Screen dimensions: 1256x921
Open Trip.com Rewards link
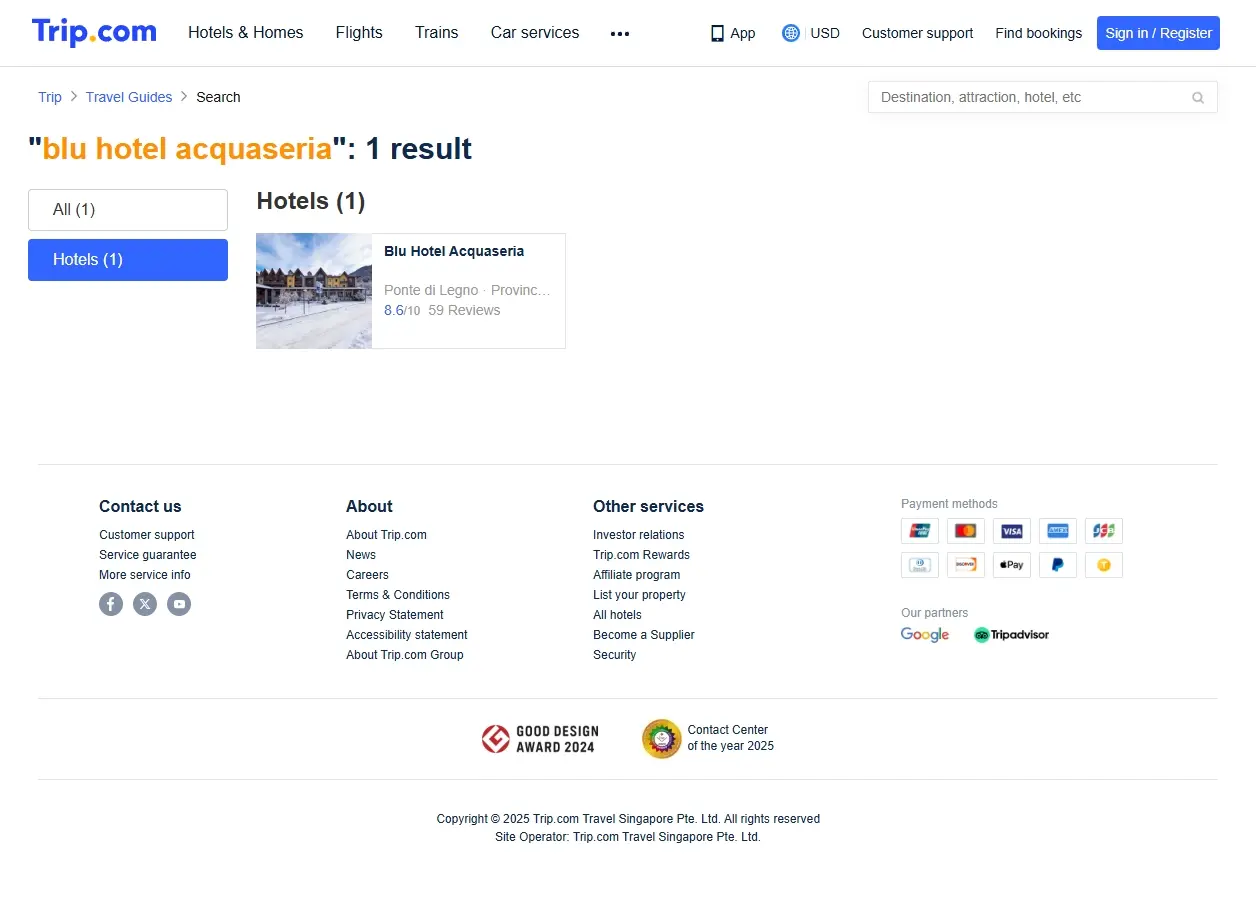pyautogui.click(x=641, y=555)
